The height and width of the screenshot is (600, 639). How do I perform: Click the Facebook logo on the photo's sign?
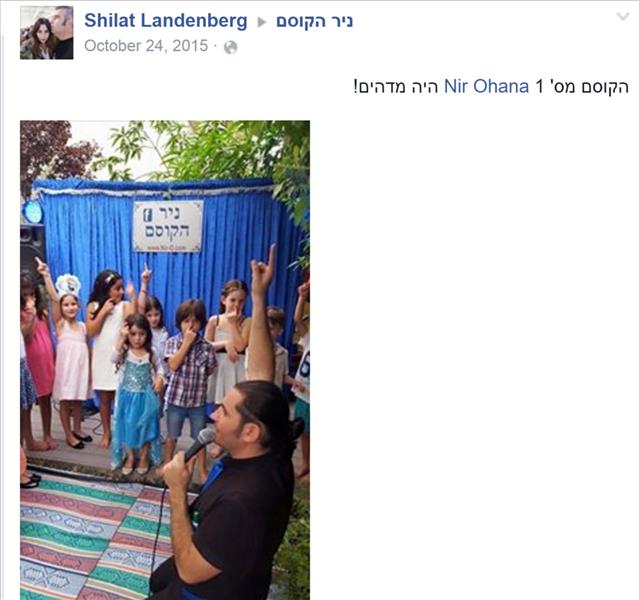coord(148,215)
